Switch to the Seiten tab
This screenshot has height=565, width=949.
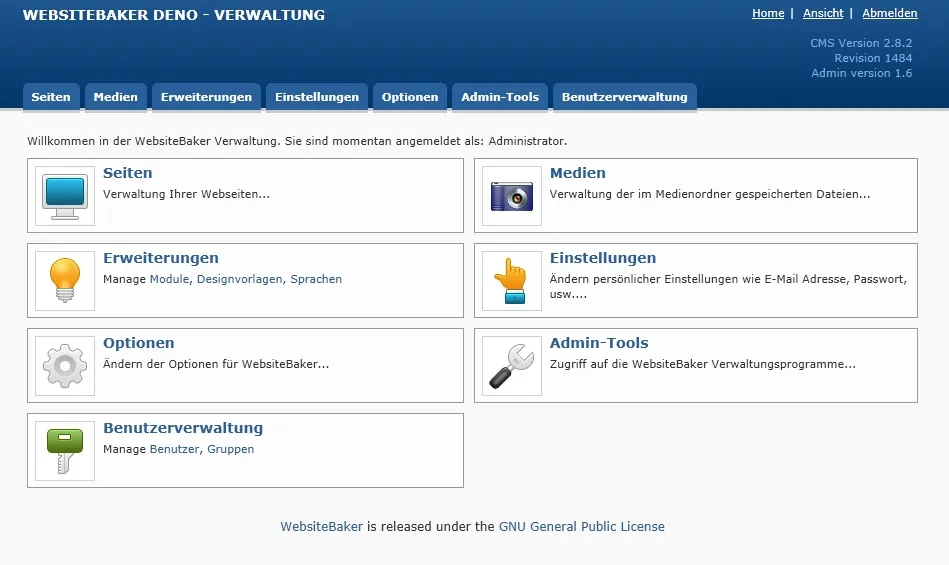[51, 97]
